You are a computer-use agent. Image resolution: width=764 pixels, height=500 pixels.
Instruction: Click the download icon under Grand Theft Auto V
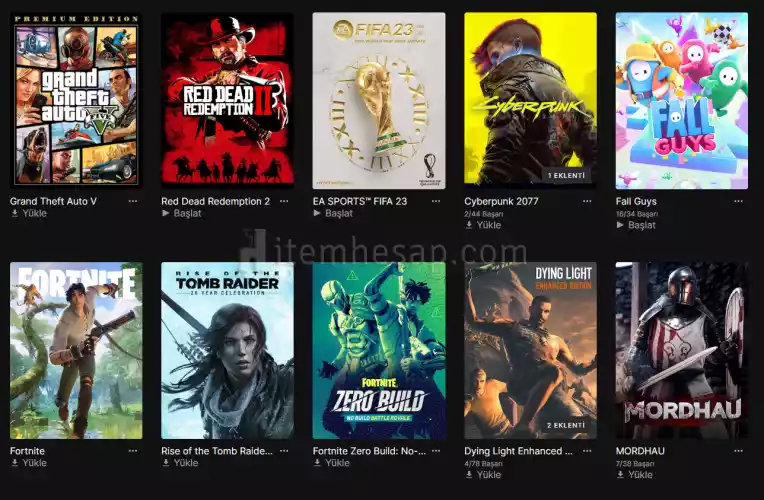click(15, 213)
